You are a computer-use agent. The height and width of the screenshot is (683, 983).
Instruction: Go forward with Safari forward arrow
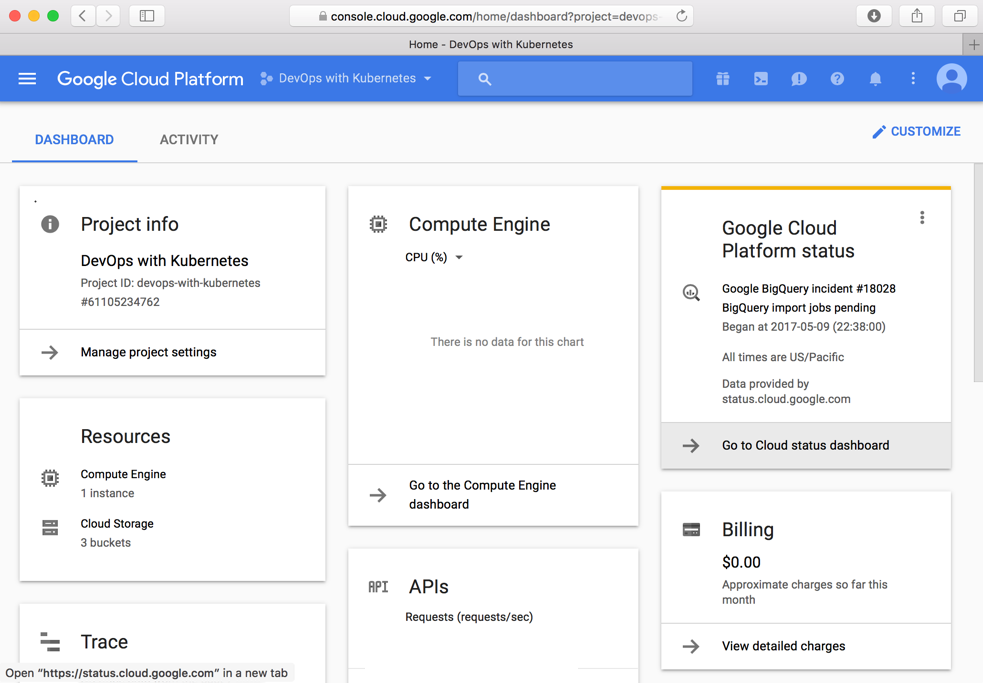pyautogui.click(x=108, y=16)
